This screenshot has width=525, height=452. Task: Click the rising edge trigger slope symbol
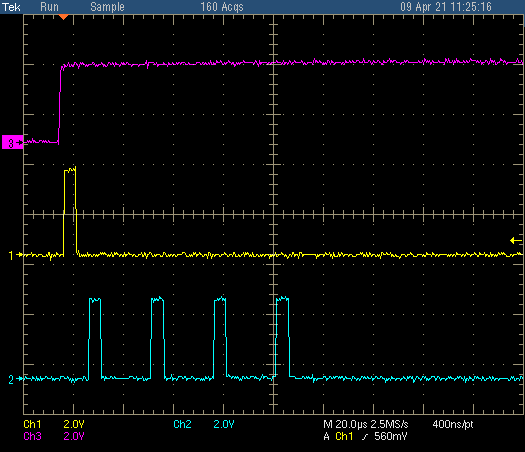pyautogui.click(x=365, y=437)
